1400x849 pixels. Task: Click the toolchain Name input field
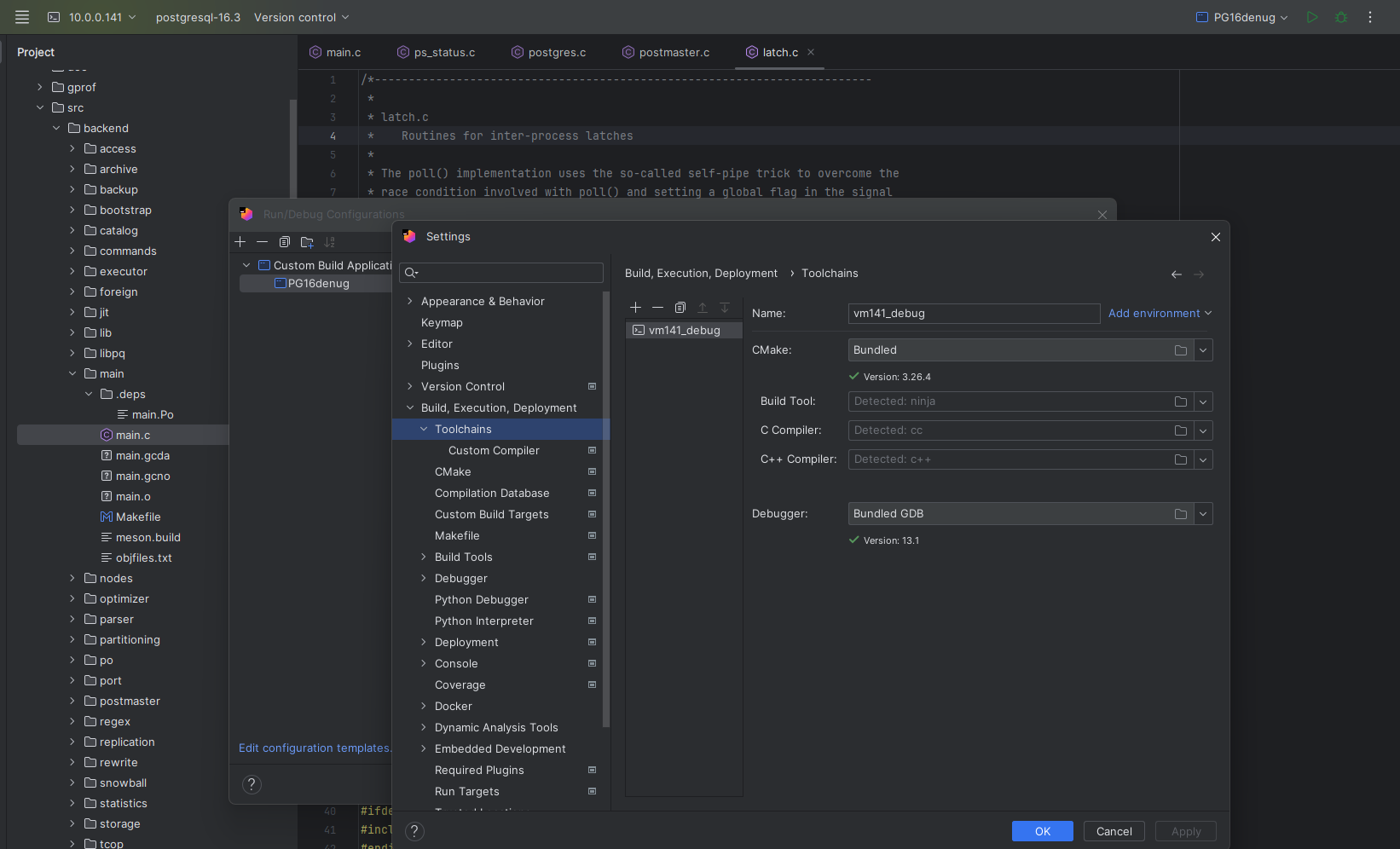pos(974,313)
